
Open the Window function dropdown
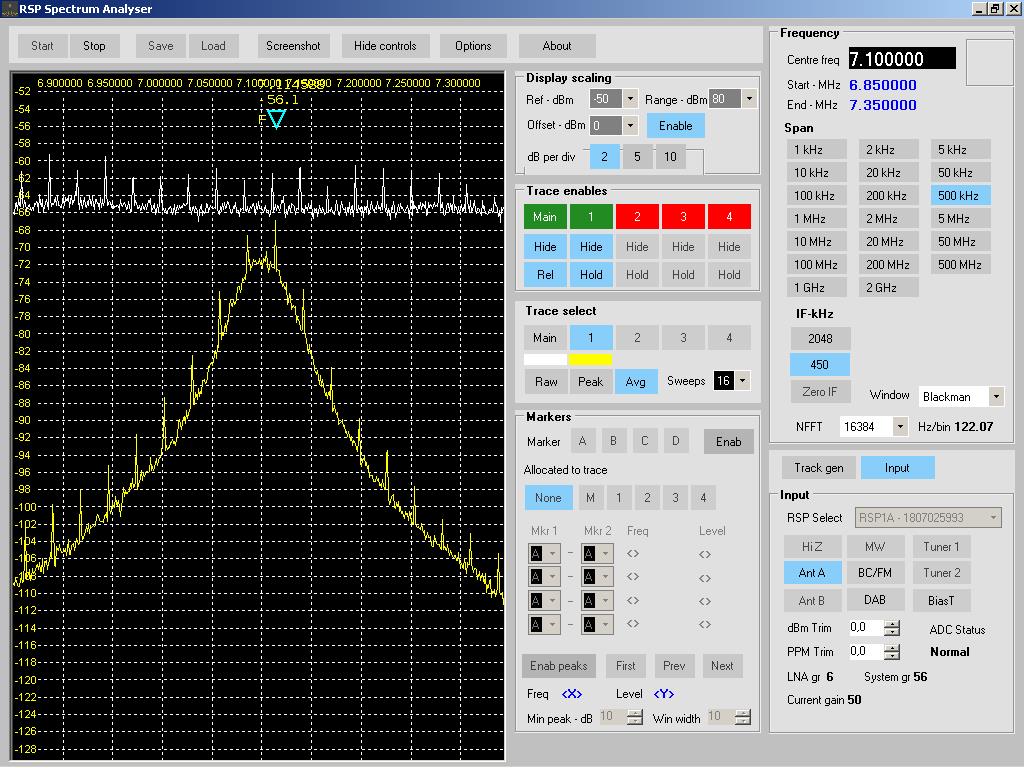995,396
